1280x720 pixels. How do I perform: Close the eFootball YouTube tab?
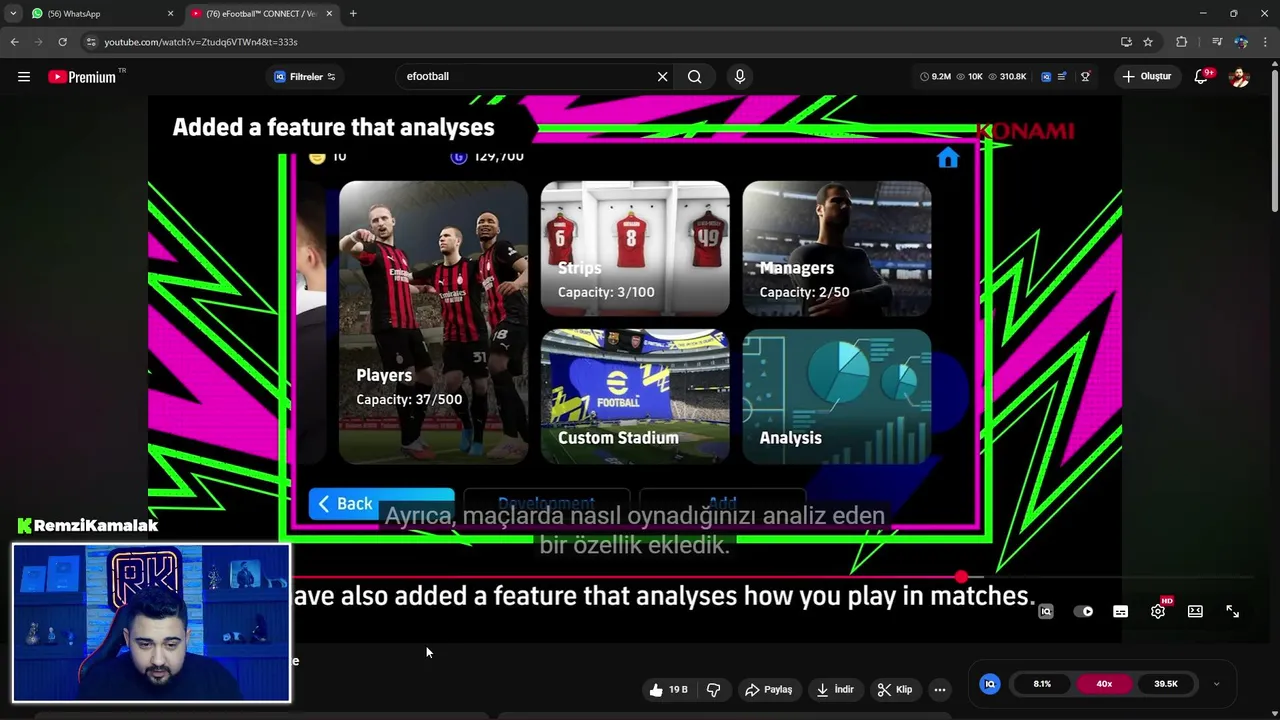pos(329,14)
